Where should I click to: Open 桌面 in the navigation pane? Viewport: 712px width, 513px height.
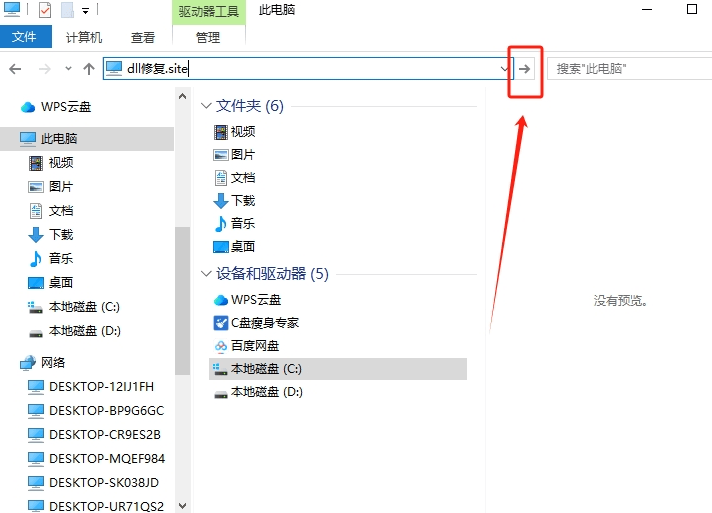pyautogui.click(x=61, y=283)
